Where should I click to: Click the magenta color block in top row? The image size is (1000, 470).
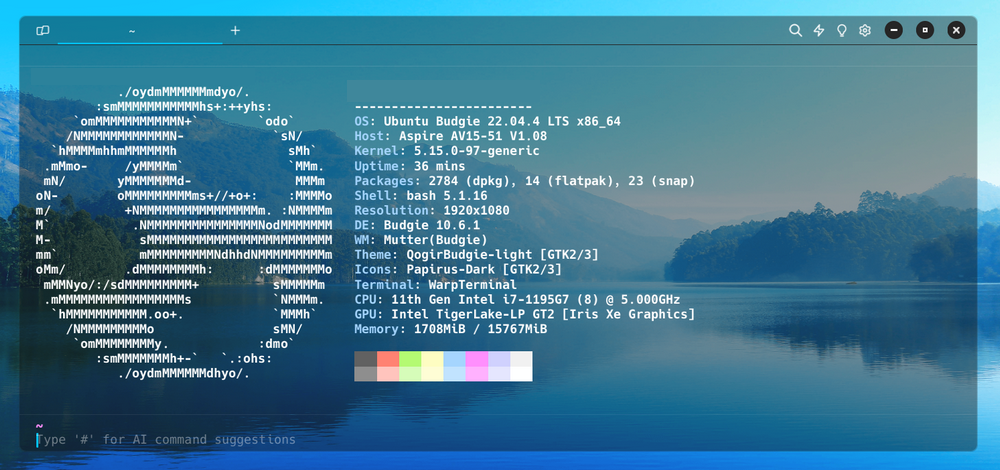point(477,358)
